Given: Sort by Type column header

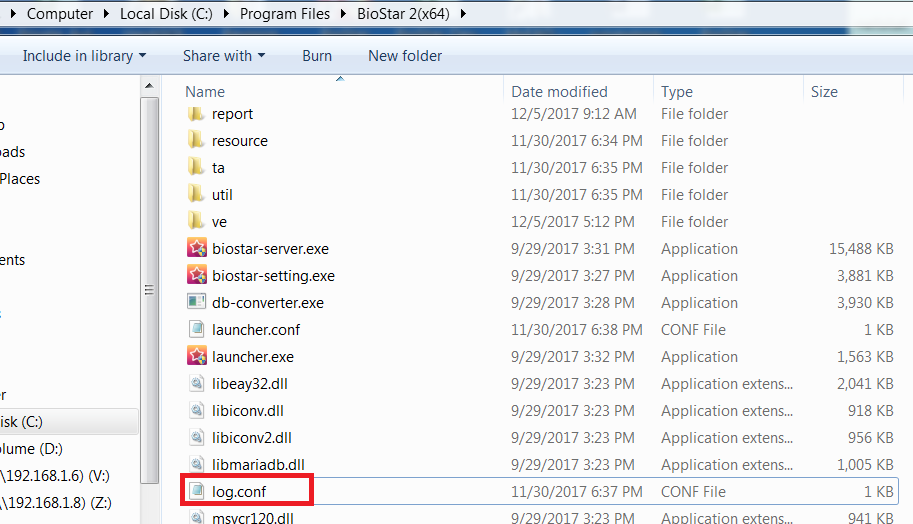Looking at the screenshot, I should [677, 91].
